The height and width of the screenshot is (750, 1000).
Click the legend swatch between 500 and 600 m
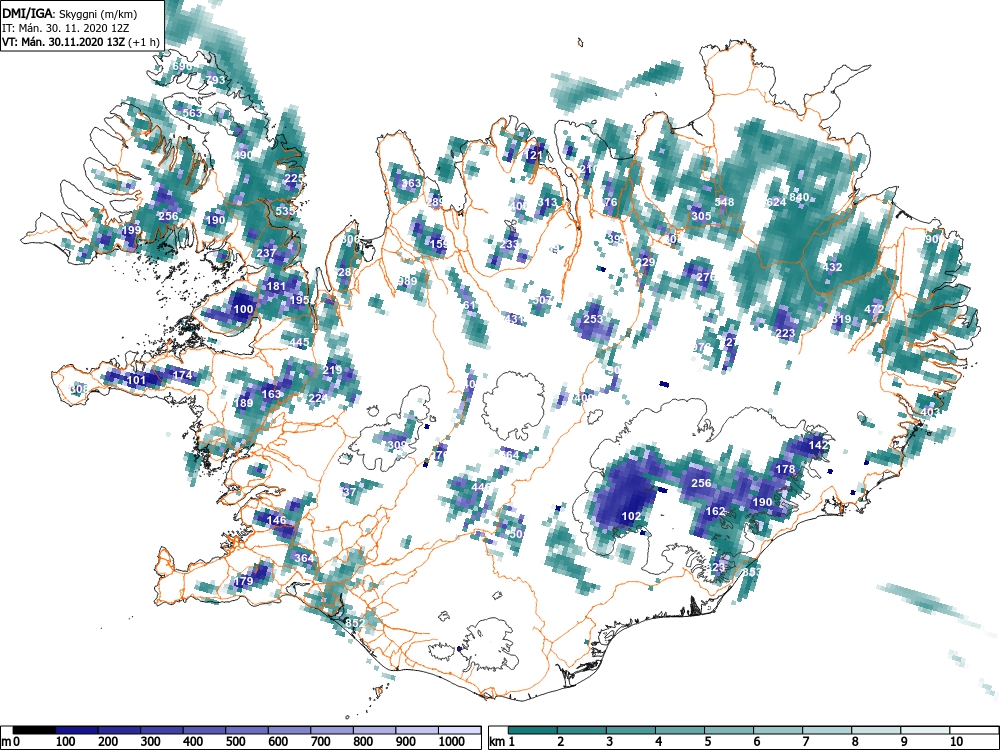[x=247, y=730]
